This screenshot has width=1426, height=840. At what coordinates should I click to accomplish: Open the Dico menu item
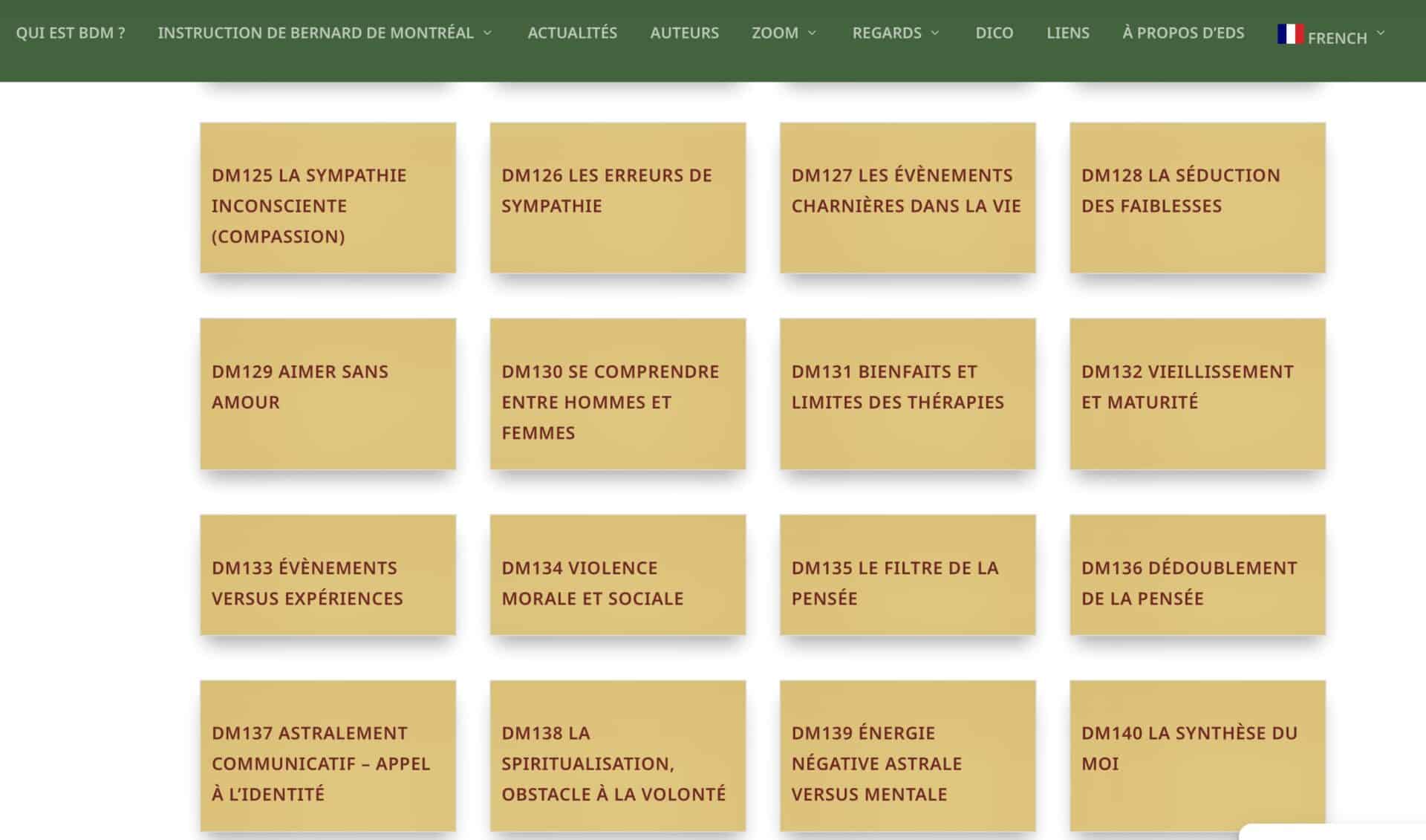(994, 33)
